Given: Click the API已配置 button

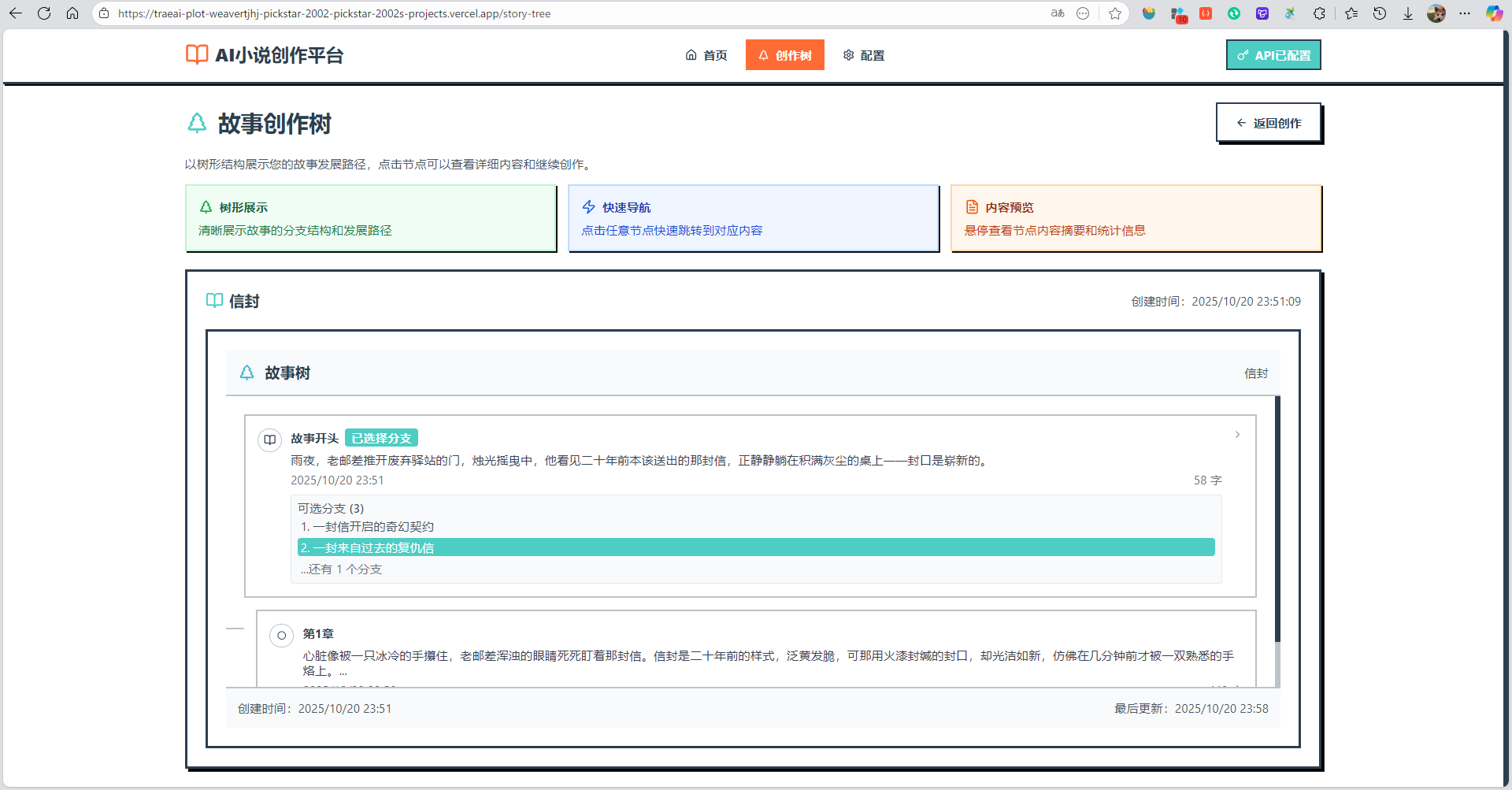Looking at the screenshot, I should [x=1273, y=55].
